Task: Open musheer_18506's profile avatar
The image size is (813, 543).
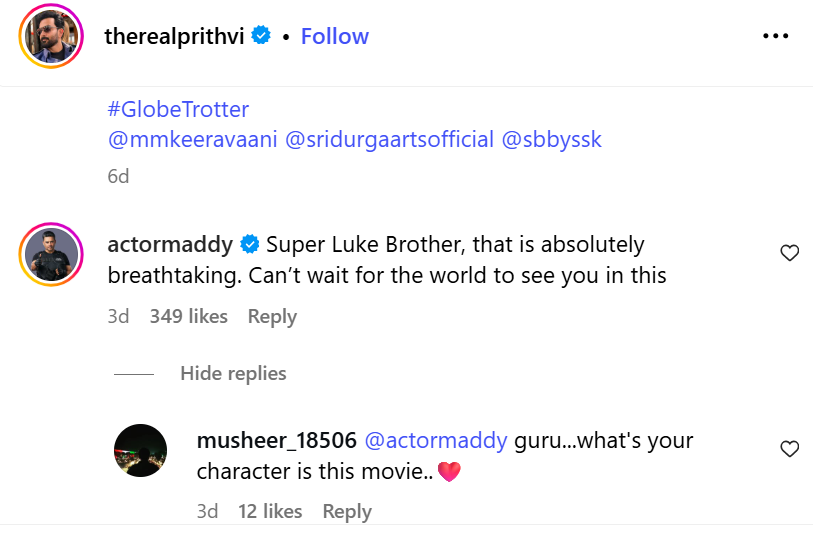Action: pyautogui.click(x=141, y=450)
